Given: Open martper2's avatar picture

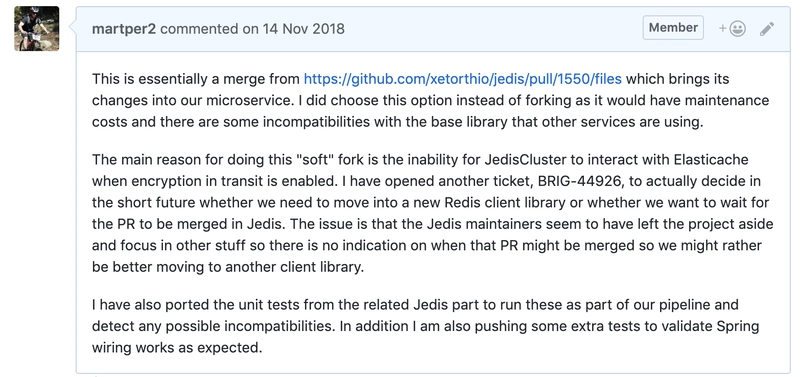Looking at the screenshot, I should (x=37, y=29).
